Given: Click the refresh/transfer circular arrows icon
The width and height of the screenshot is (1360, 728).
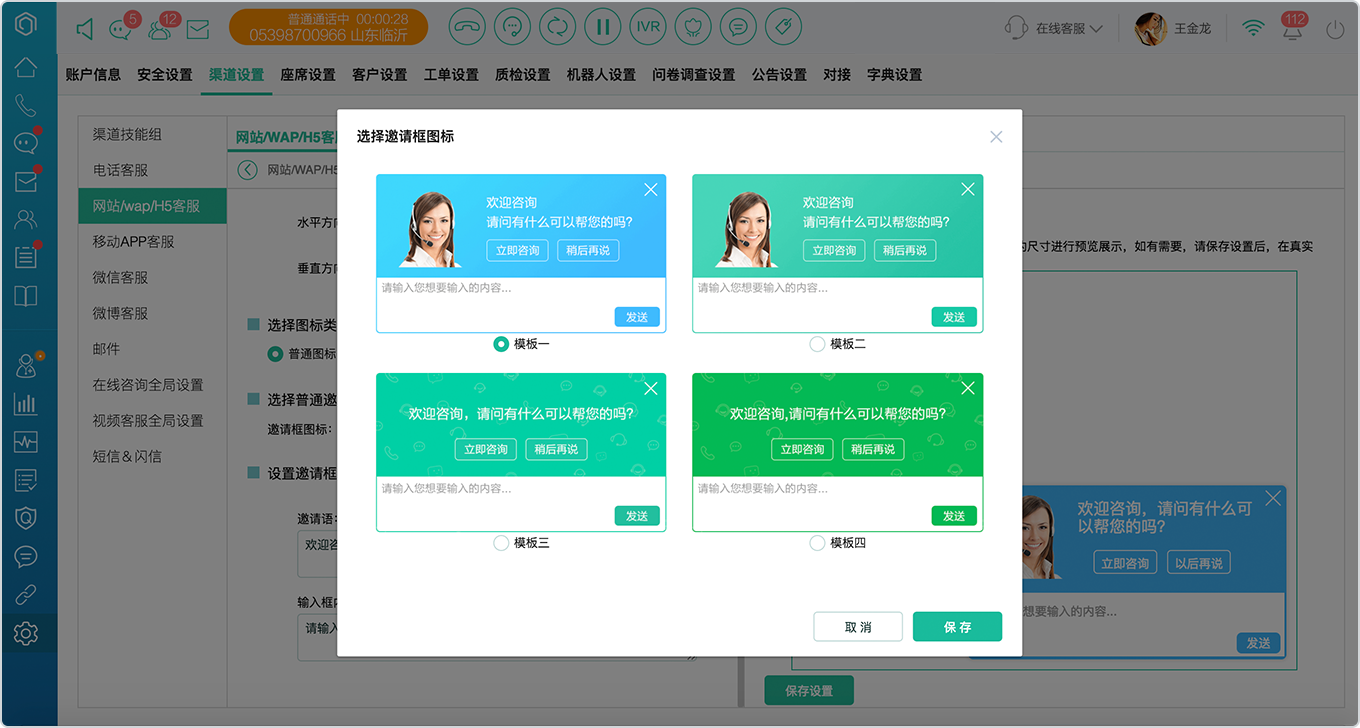Looking at the screenshot, I should coord(557,27).
